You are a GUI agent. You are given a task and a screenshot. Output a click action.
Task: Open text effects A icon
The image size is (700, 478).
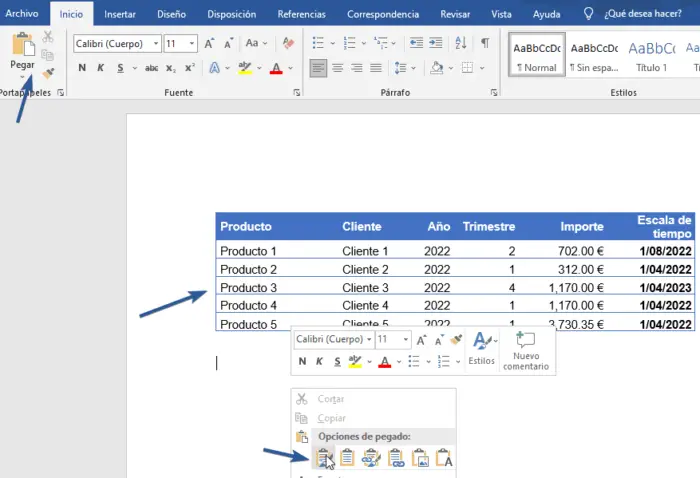coord(215,68)
